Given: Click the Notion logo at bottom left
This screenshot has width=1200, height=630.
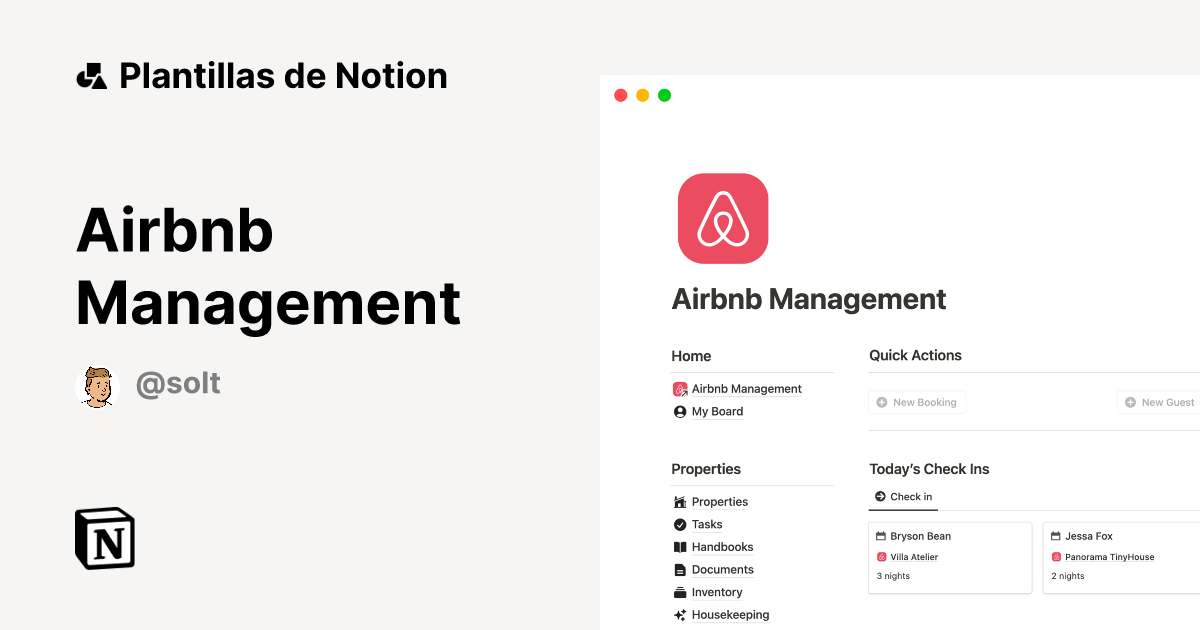Looking at the screenshot, I should coord(104,538).
